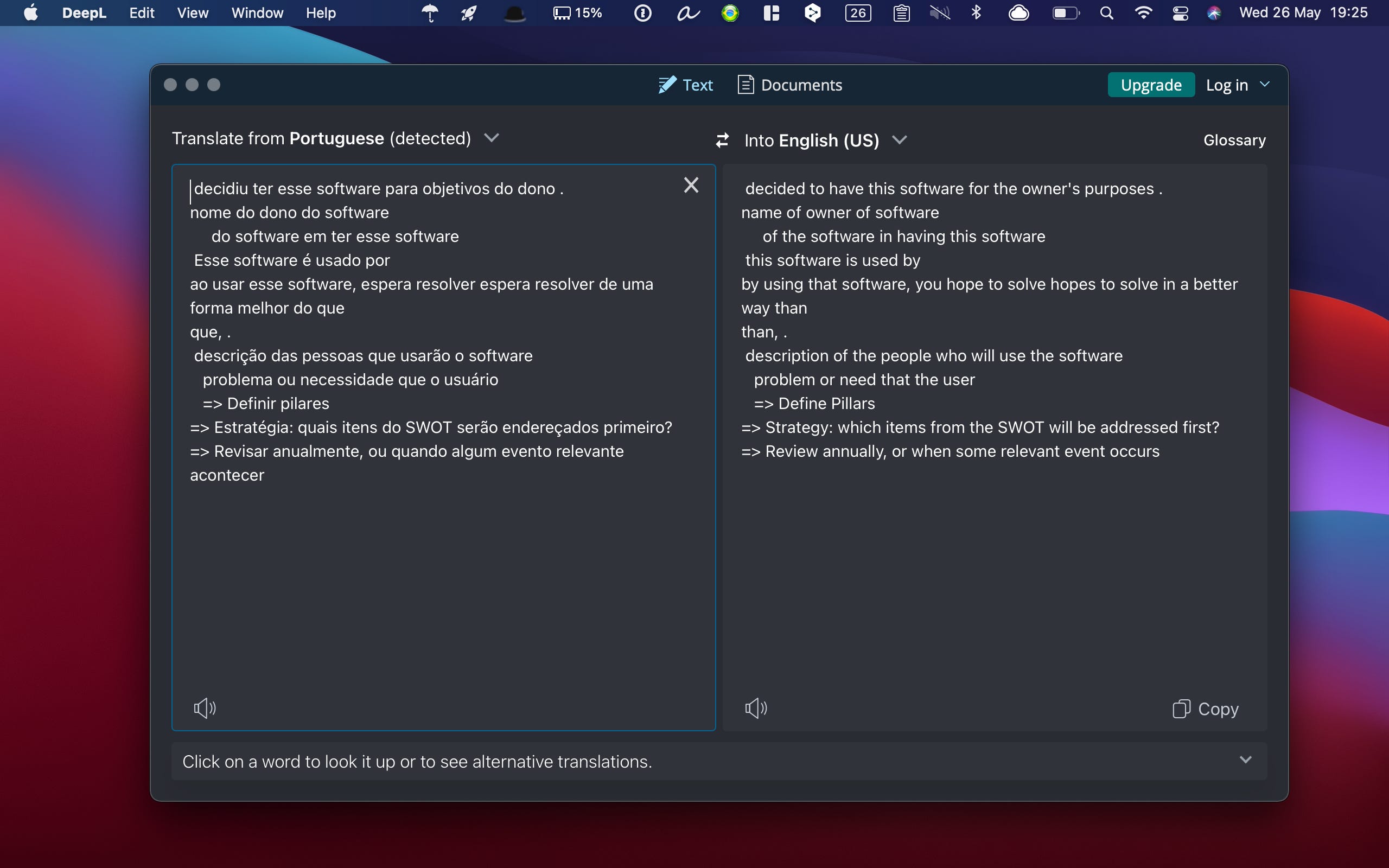Click the document icon next to Documents tab
The height and width of the screenshot is (868, 1389).
pyautogui.click(x=744, y=85)
